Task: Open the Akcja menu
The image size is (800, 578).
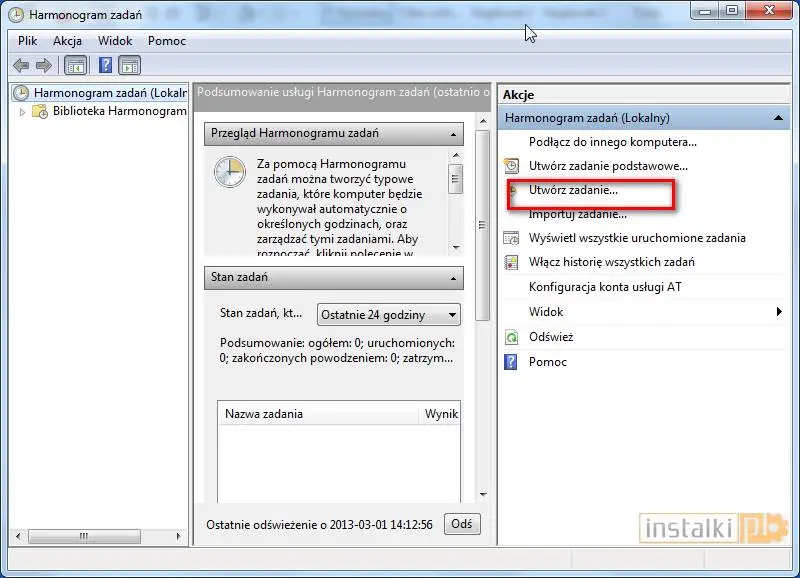Action: tap(68, 41)
